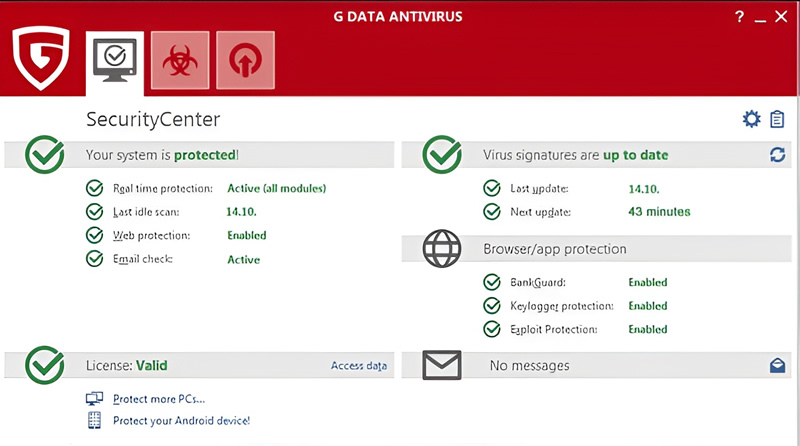Click the check icon for Email check

pos(94,259)
